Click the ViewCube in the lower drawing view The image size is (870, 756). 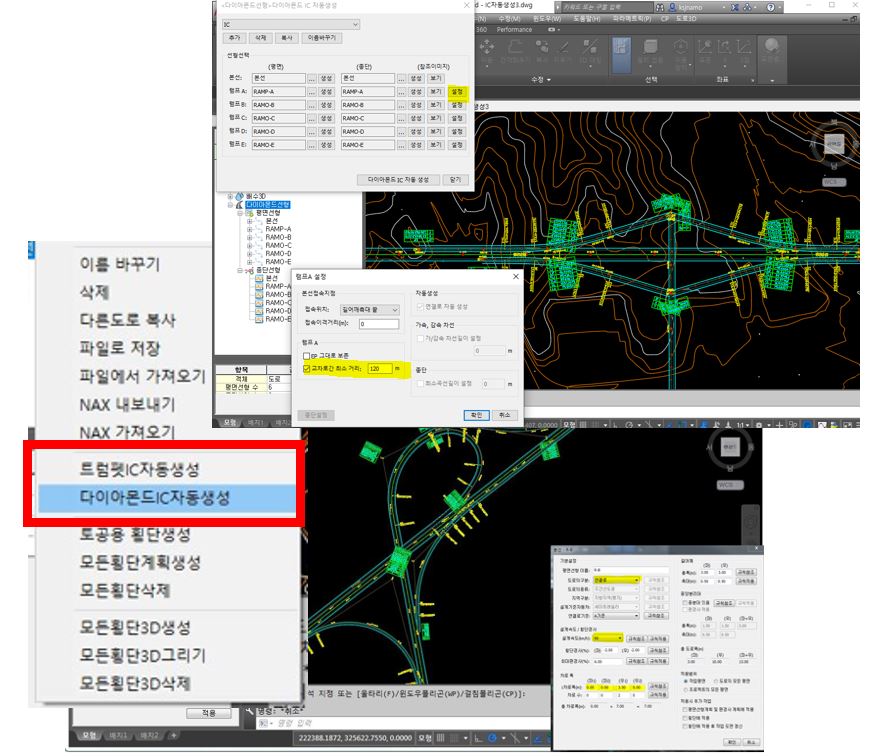tap(730, 447)
